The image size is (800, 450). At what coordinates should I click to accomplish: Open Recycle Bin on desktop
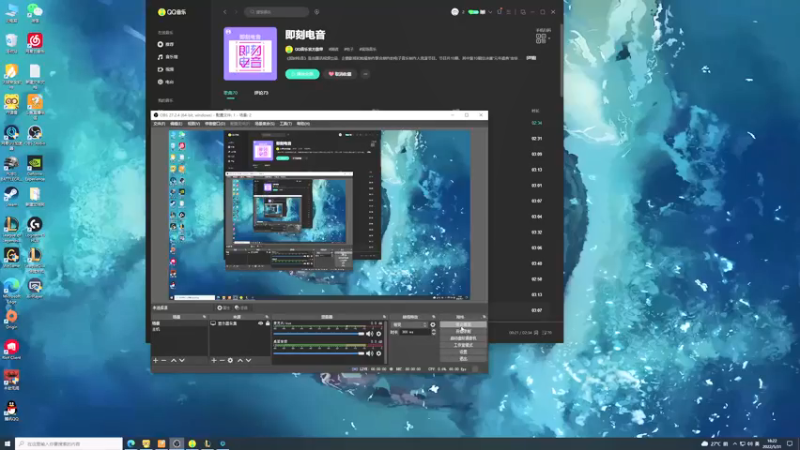(x=11, y=43)
